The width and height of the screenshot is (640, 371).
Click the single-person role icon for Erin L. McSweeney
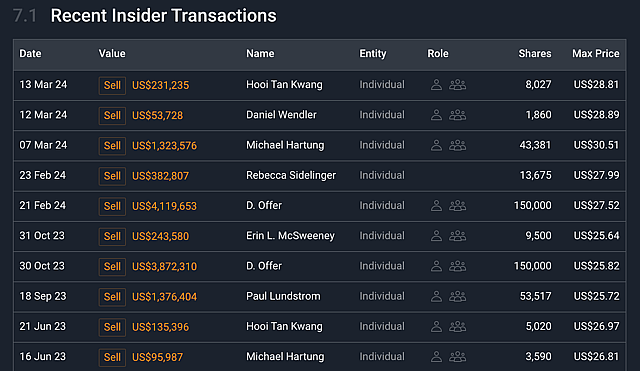tap(436, 235)
